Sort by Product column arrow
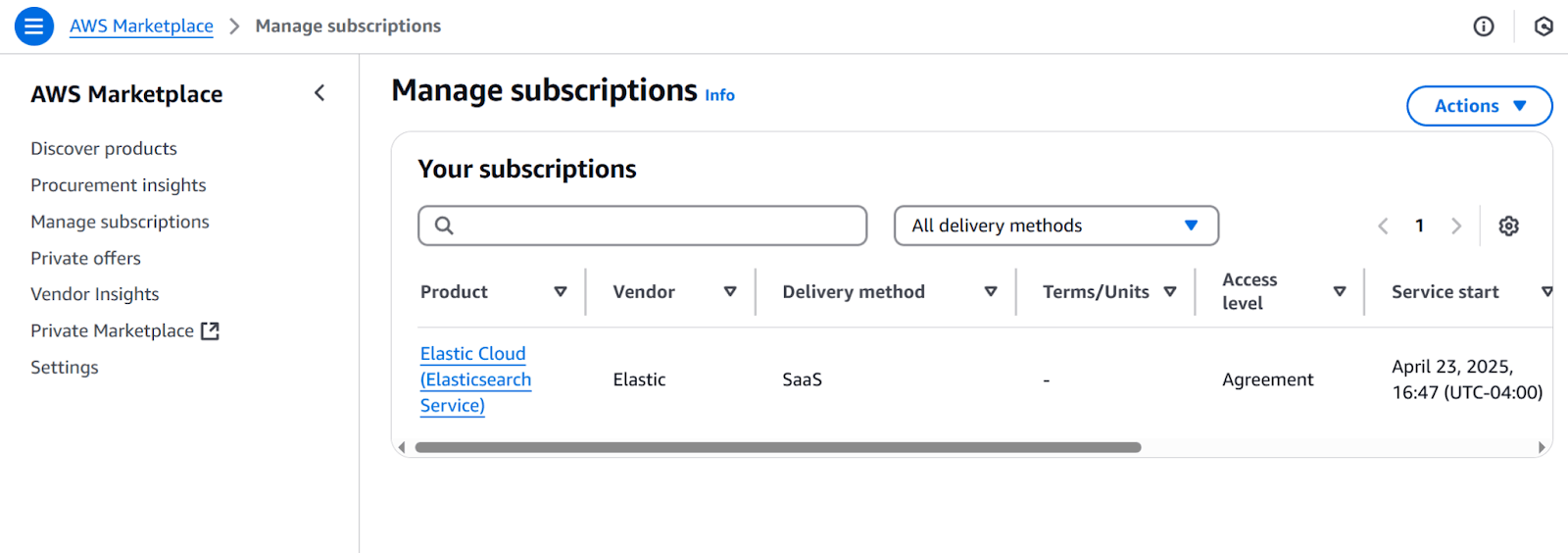1568x553 pixels. (561, 292)
